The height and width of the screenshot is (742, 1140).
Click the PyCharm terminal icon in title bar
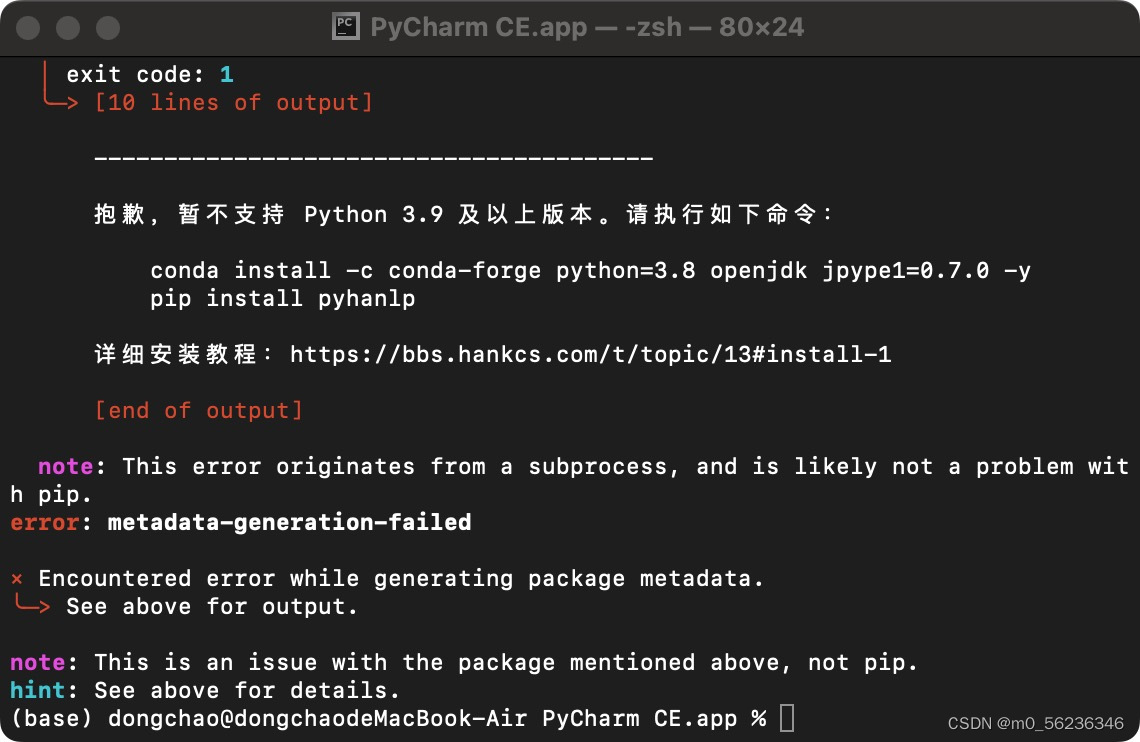point(345,26)
